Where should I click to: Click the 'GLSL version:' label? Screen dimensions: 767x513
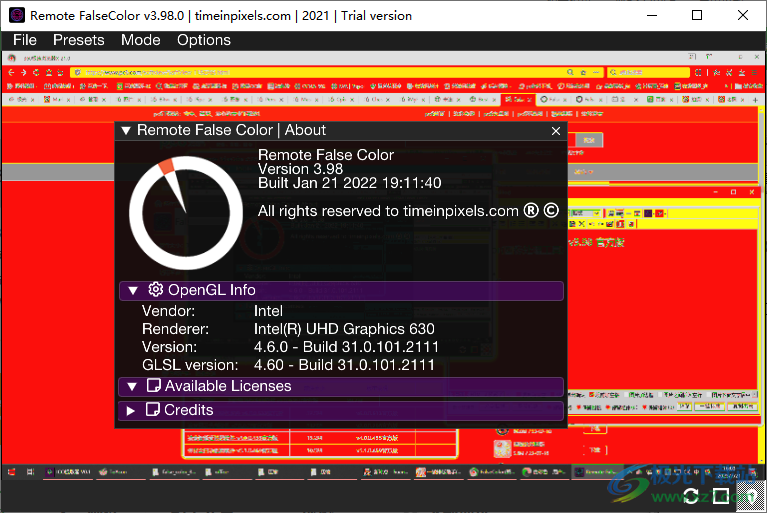[190, 365]
